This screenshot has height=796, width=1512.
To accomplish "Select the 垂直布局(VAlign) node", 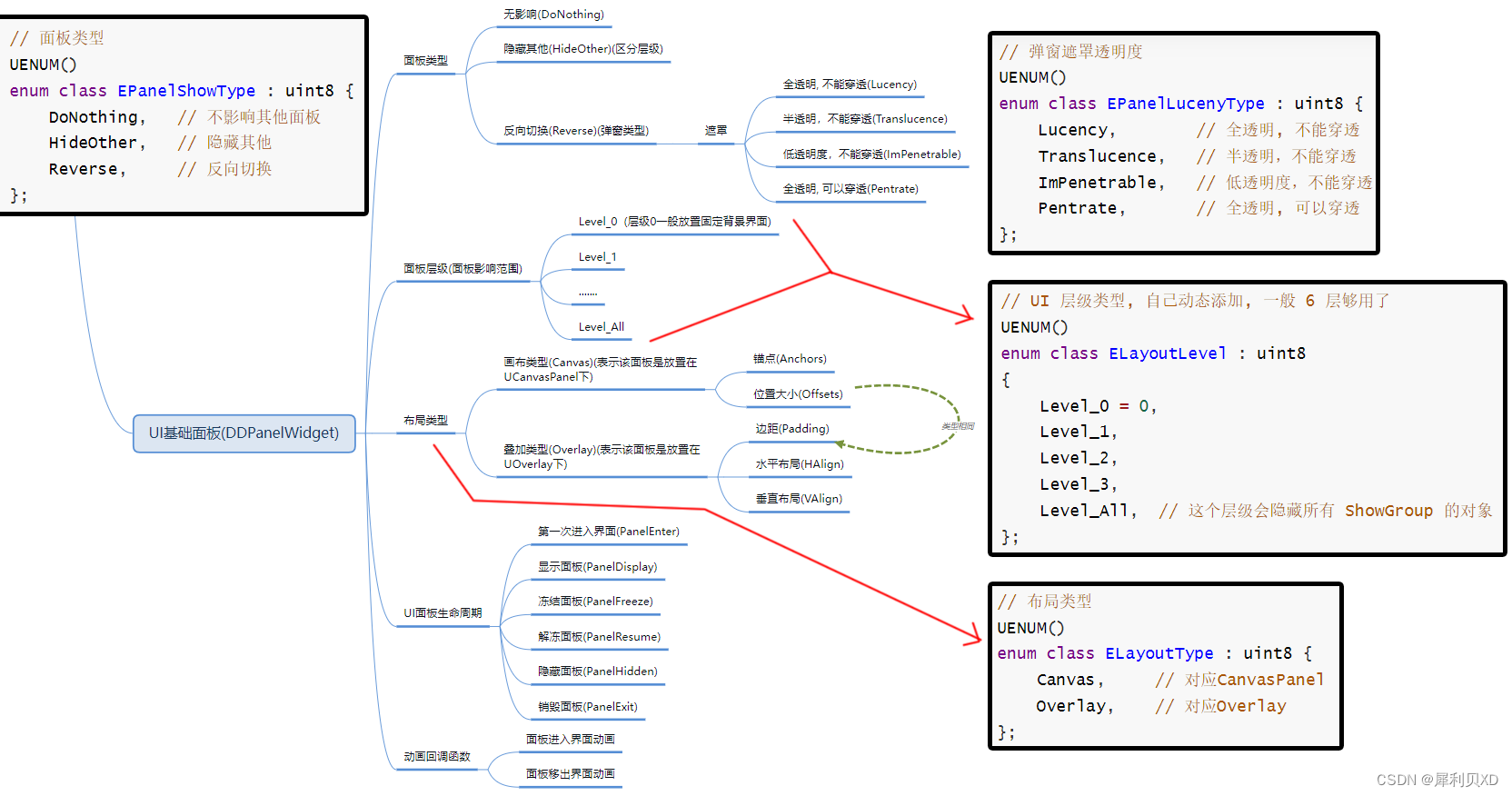I will click(x=799, y=499).
